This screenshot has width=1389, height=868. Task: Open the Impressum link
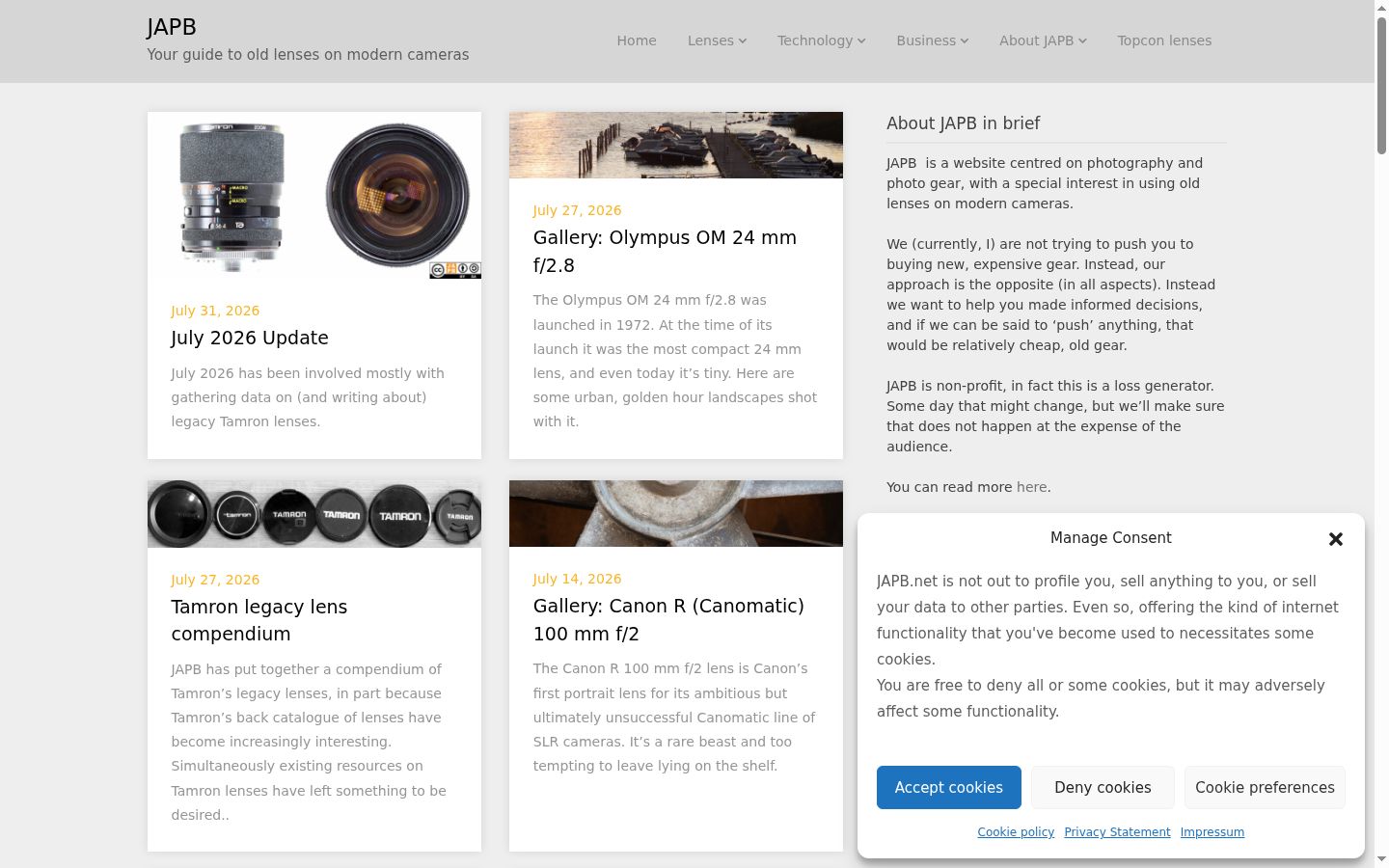(x=1212, y=832)
